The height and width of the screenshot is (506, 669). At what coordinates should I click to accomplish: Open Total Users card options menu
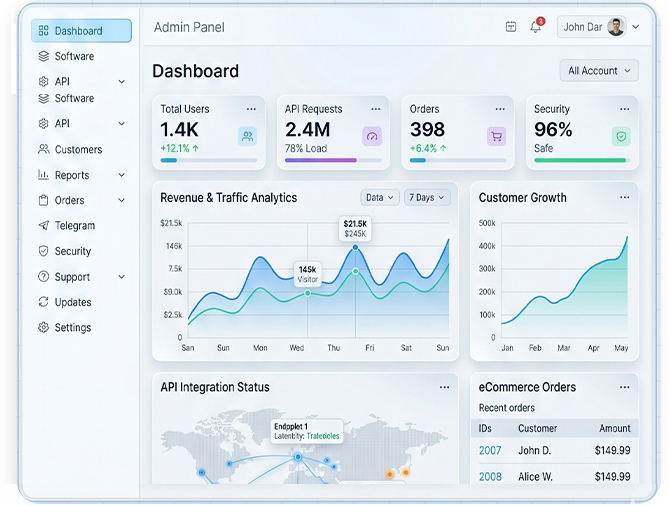click(251, 109)
